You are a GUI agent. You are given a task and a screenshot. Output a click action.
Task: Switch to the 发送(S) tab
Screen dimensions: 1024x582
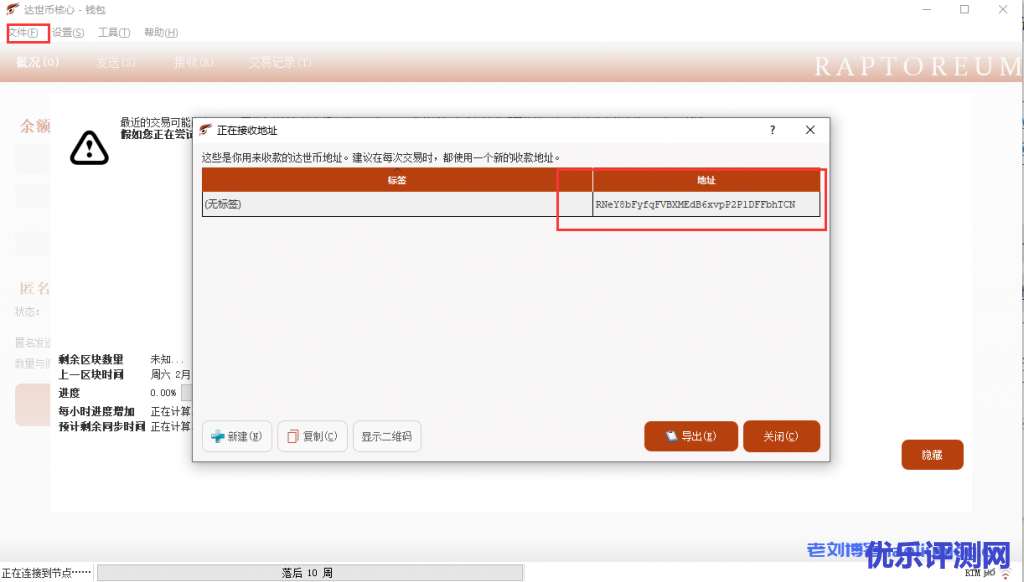(x=116, y=62)
